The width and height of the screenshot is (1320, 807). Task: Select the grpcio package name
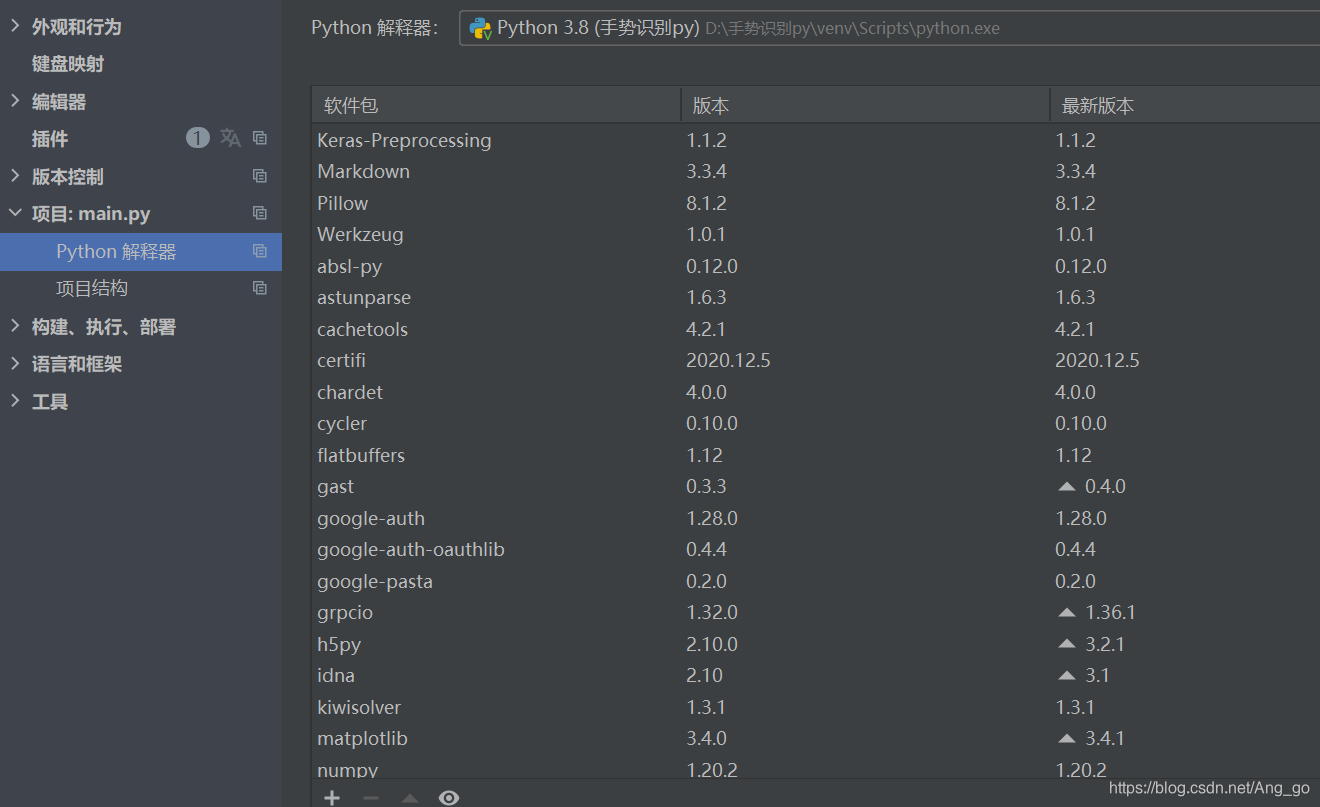click(x=345, y=613)
